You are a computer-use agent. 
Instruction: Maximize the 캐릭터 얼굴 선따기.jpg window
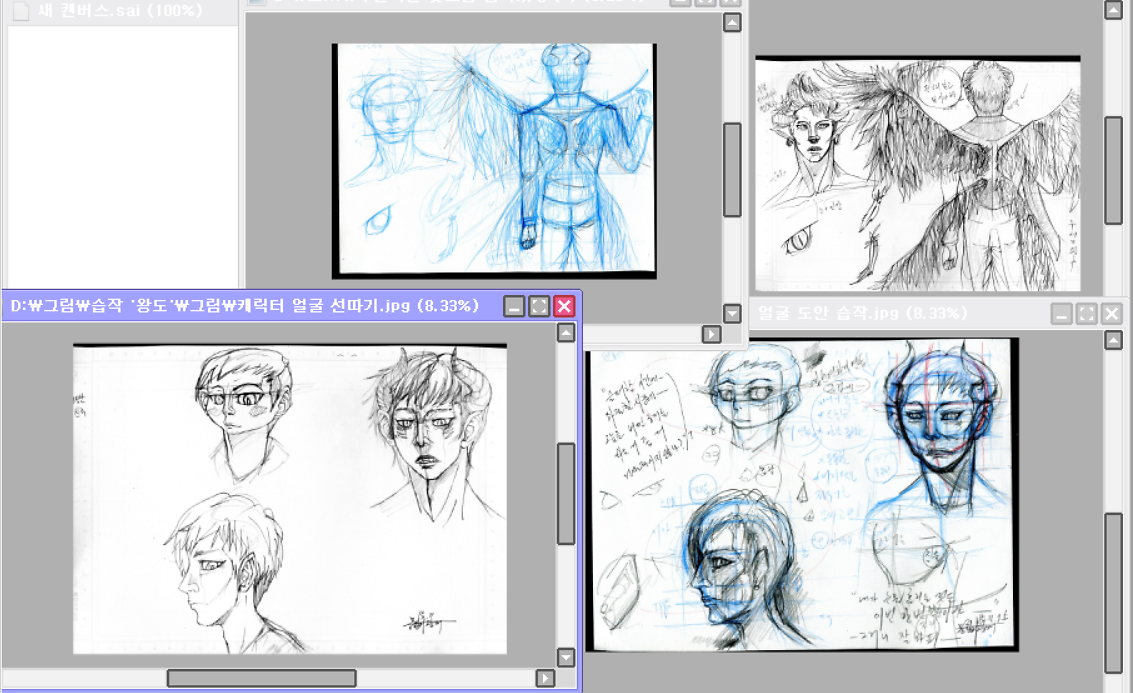click(539, 306)
